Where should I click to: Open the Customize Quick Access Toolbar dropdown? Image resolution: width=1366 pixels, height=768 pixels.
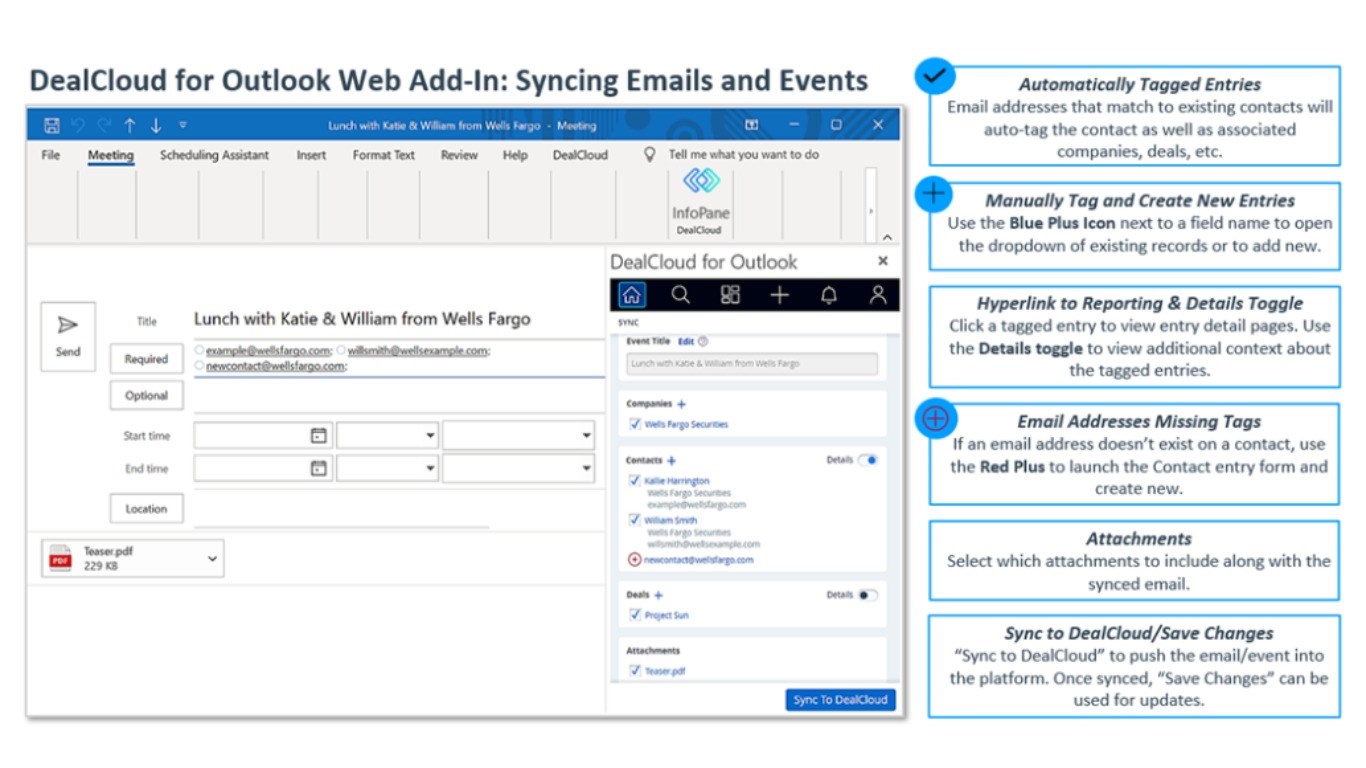click(x=182, y=126)
